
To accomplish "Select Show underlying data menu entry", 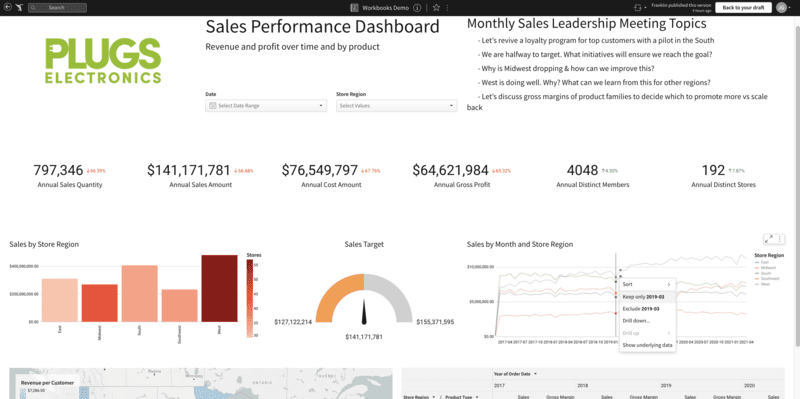I will coord(647,345).
